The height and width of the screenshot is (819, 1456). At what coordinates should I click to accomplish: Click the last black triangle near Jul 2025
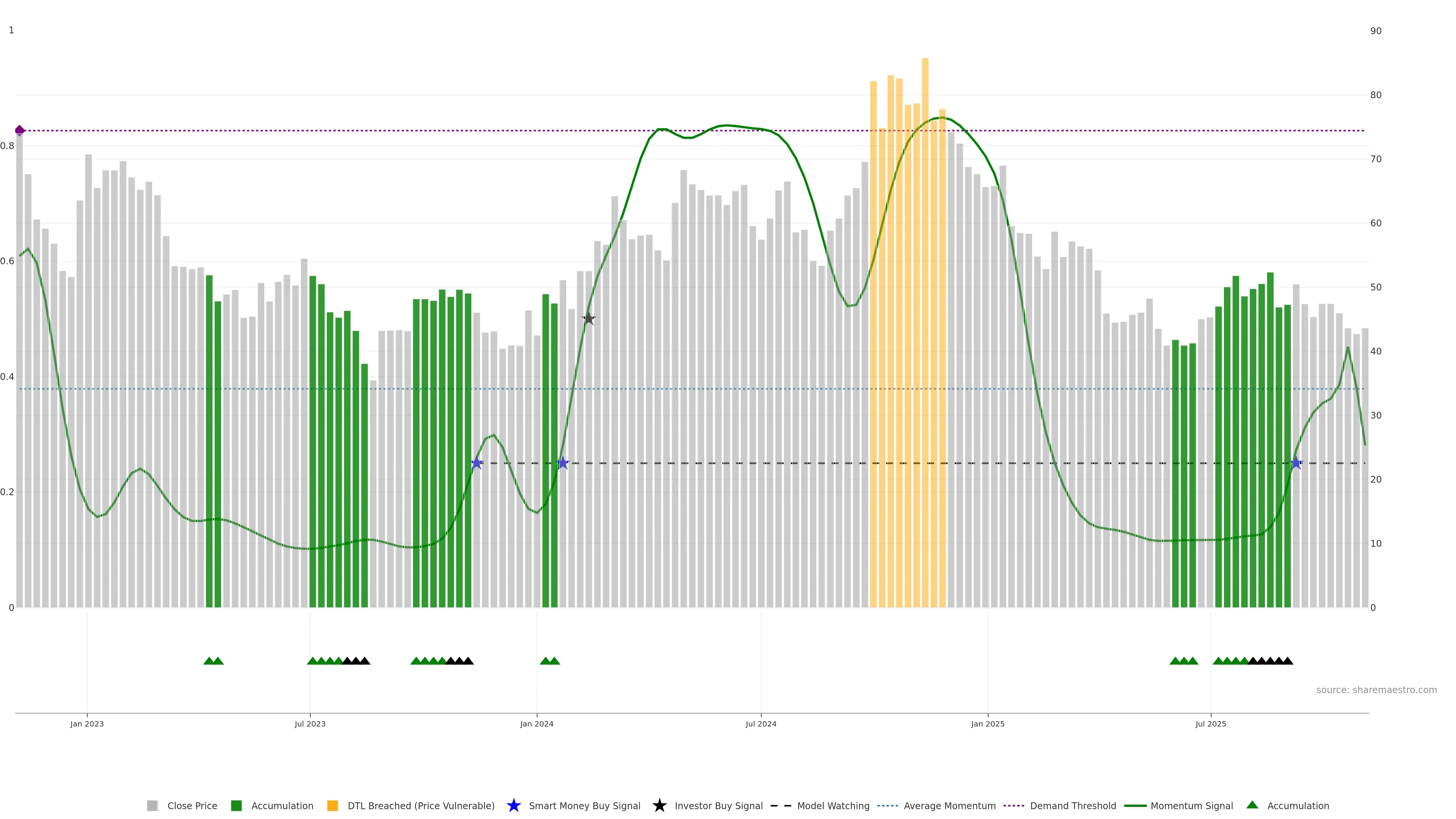1288,661
